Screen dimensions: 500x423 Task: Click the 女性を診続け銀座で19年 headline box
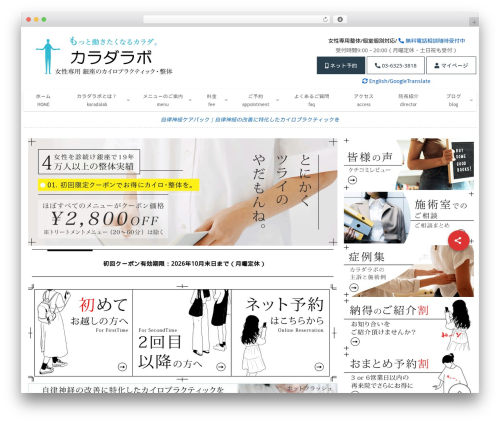tap(89, 162)
